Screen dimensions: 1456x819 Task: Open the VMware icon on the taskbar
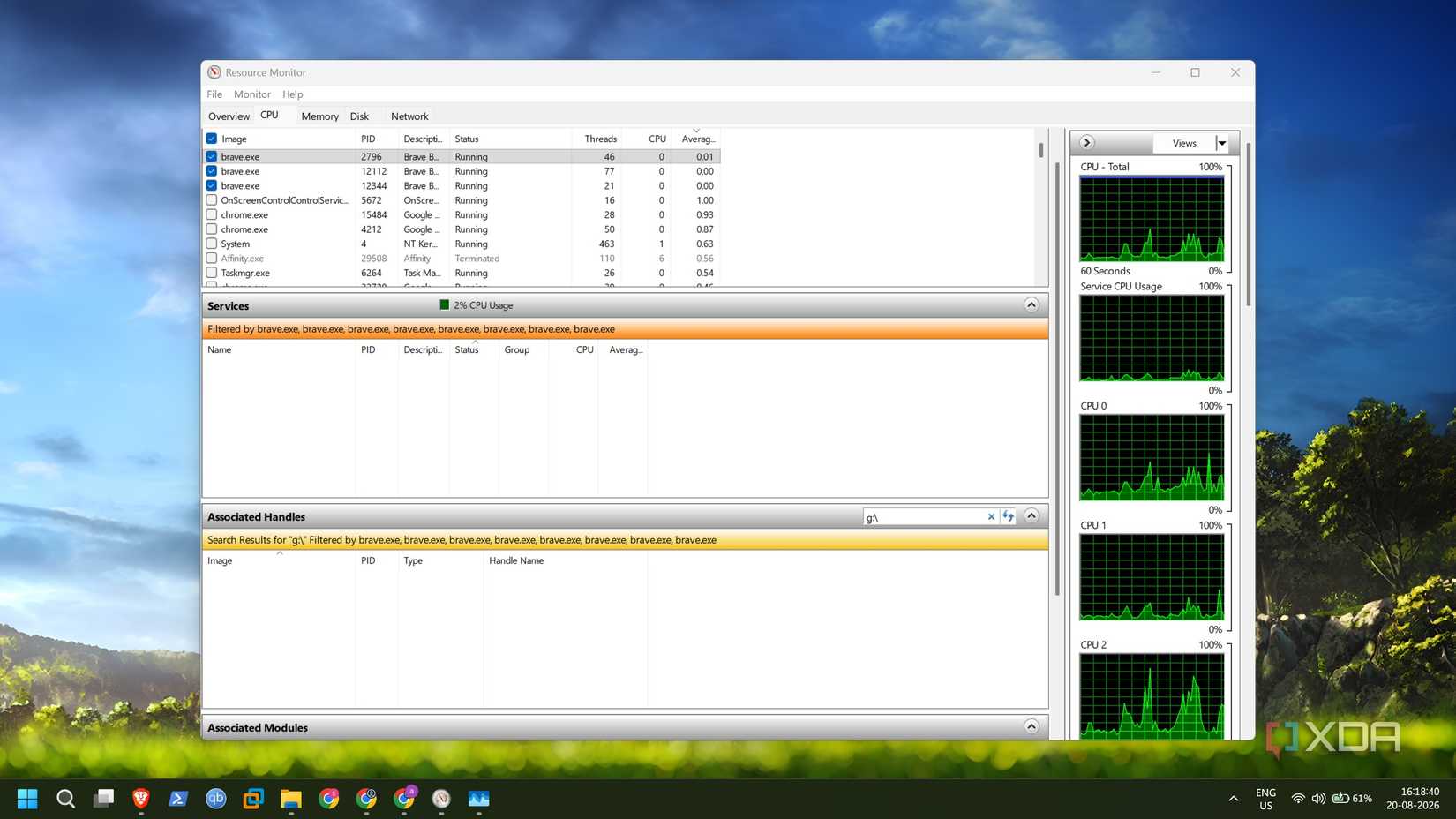point(253,799)
